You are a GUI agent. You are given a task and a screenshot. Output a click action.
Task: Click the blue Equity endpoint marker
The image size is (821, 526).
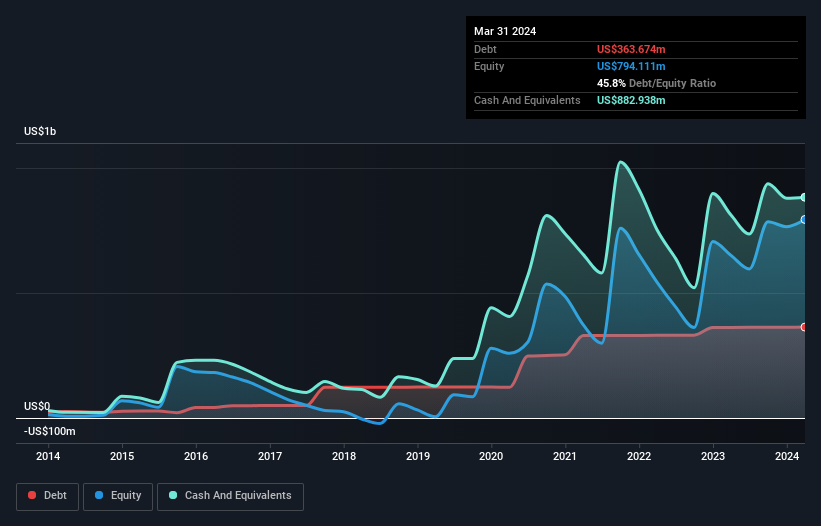point(804,220)
